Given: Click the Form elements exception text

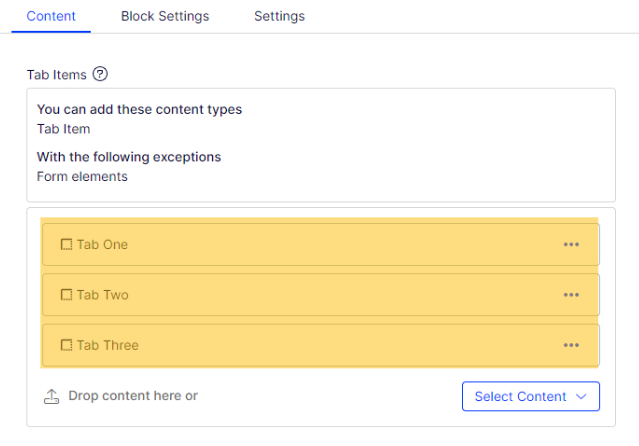Looking at the screenshot, I should pos(82,177).
